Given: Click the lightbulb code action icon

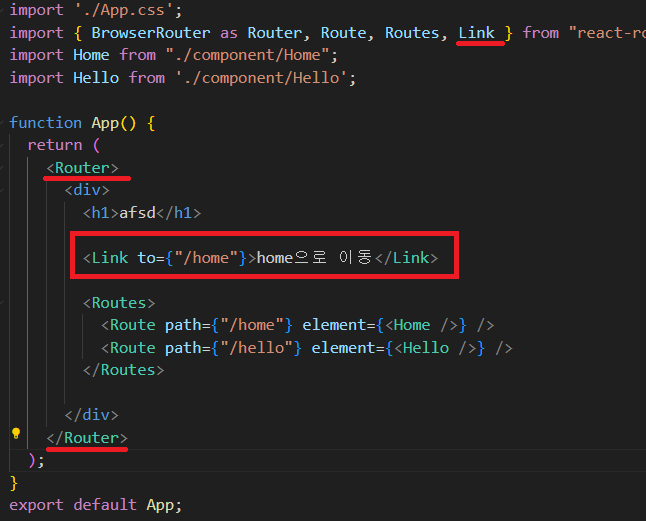Looking at the screenshot, I should coord(16,434).
